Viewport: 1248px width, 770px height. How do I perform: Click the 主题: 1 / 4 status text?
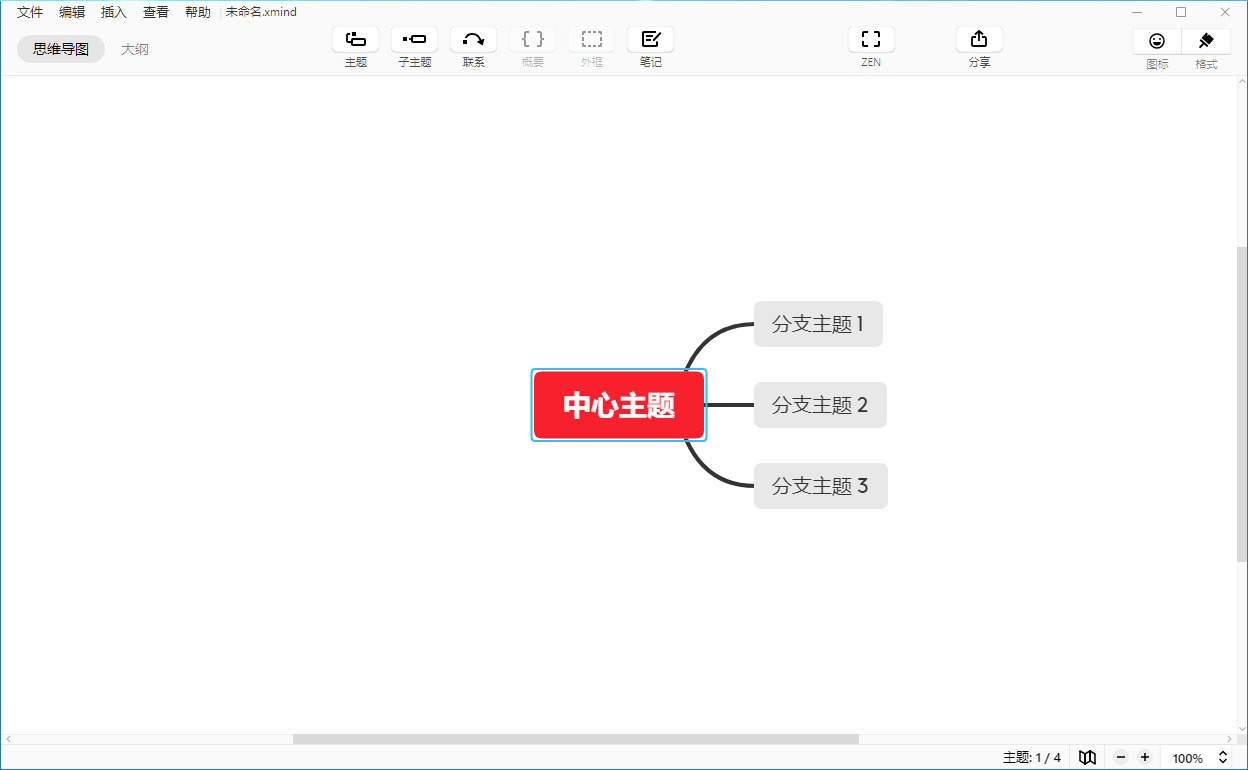[x=1032, y=758]
